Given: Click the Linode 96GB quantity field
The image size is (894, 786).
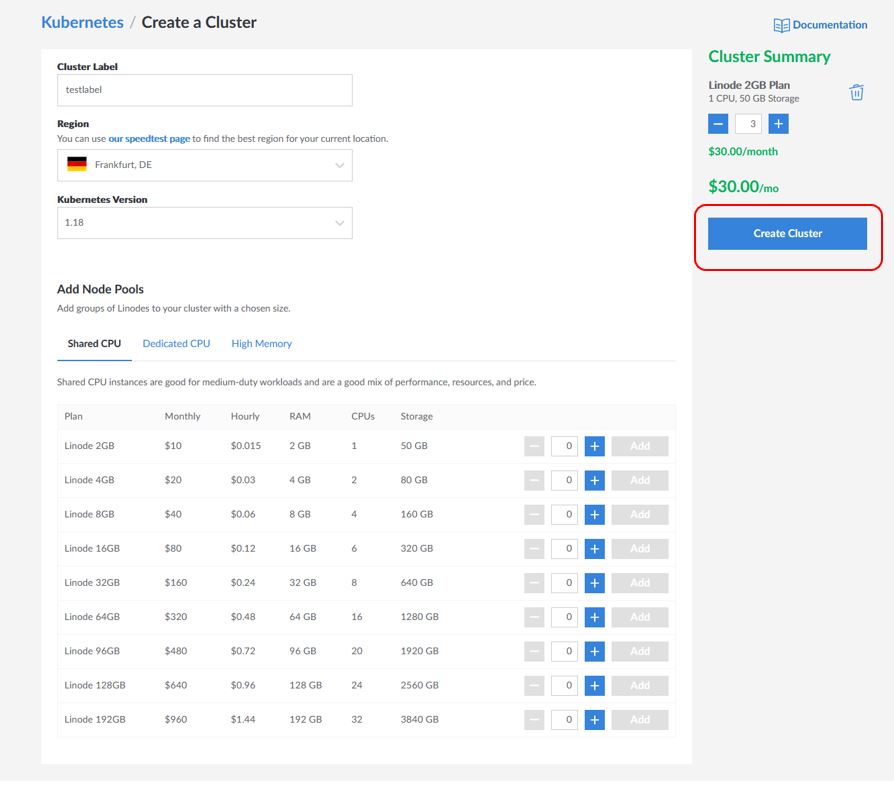Looking at the screenshot, I should (564, 651).
